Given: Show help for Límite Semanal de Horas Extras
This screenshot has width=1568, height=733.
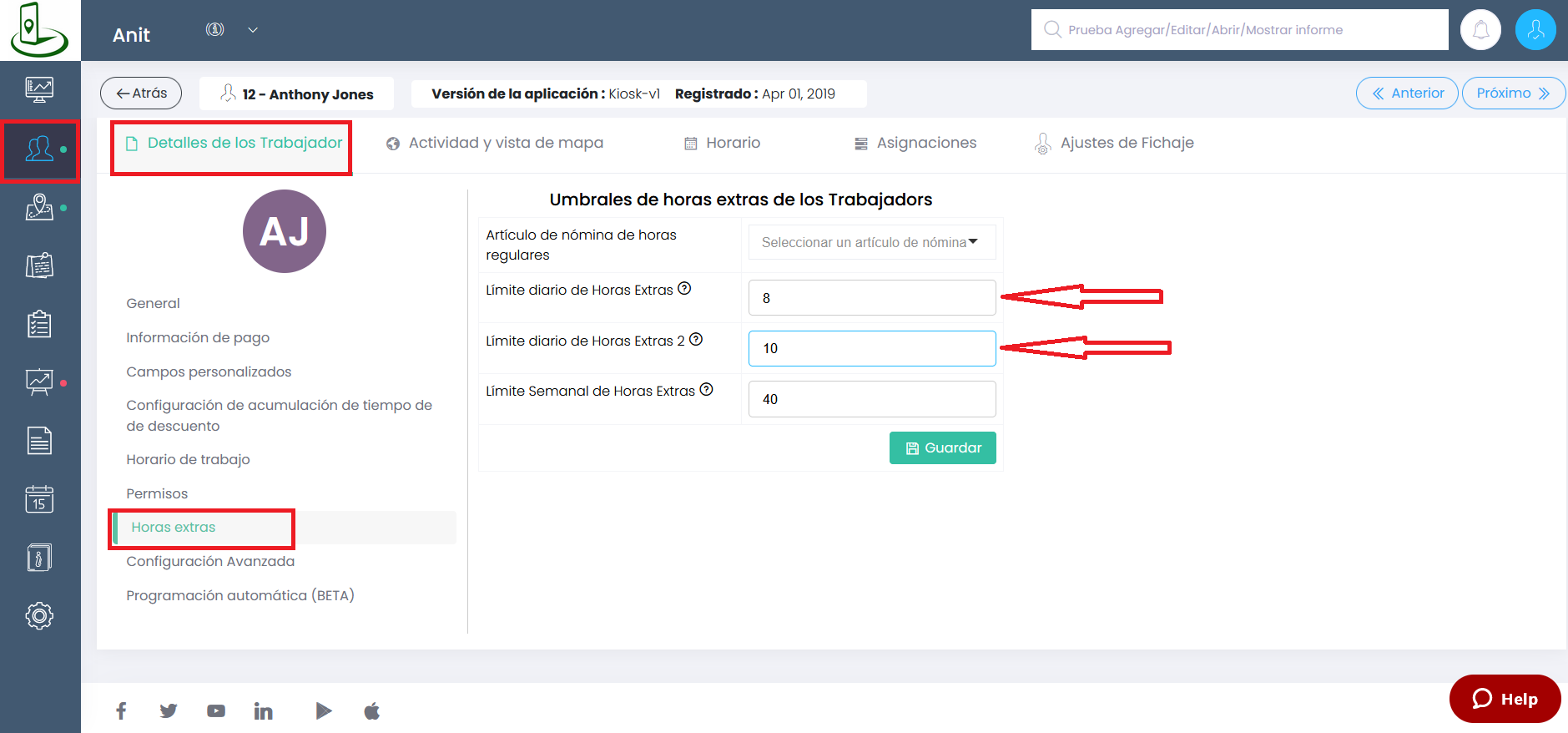Looking at the screenshot, I should pos(706,390).
